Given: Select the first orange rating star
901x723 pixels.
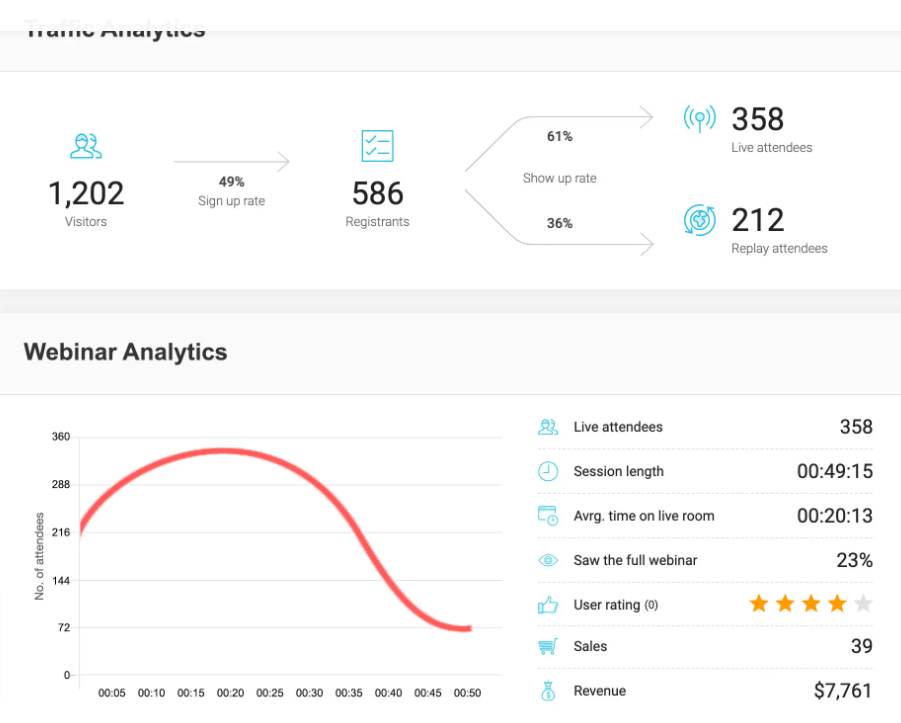Looking at the screenshot, I should pyautogui.click(x=759, y=603).
